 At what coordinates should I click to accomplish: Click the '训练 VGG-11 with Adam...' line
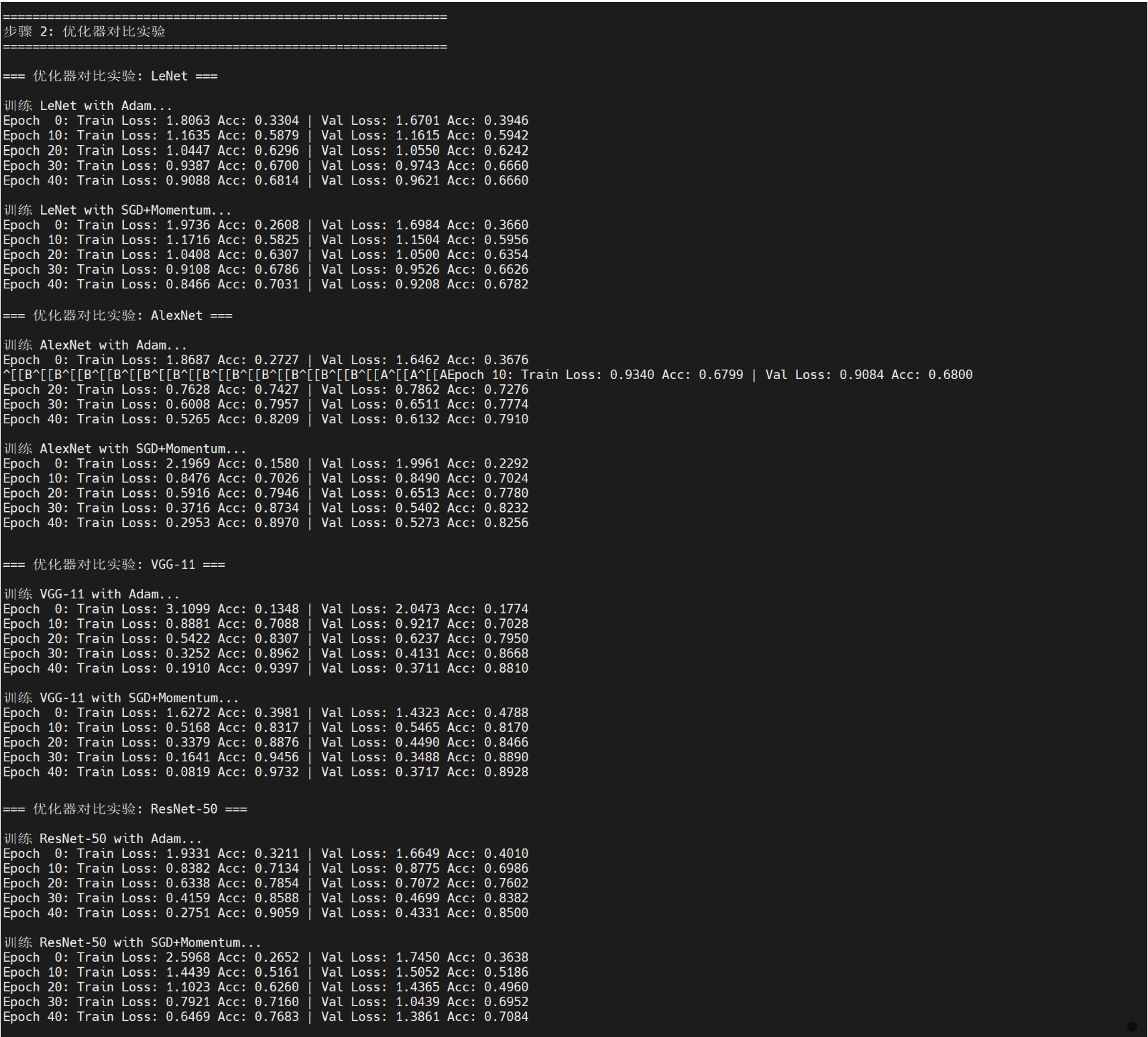pyautogui.click(x=92, y=594)
